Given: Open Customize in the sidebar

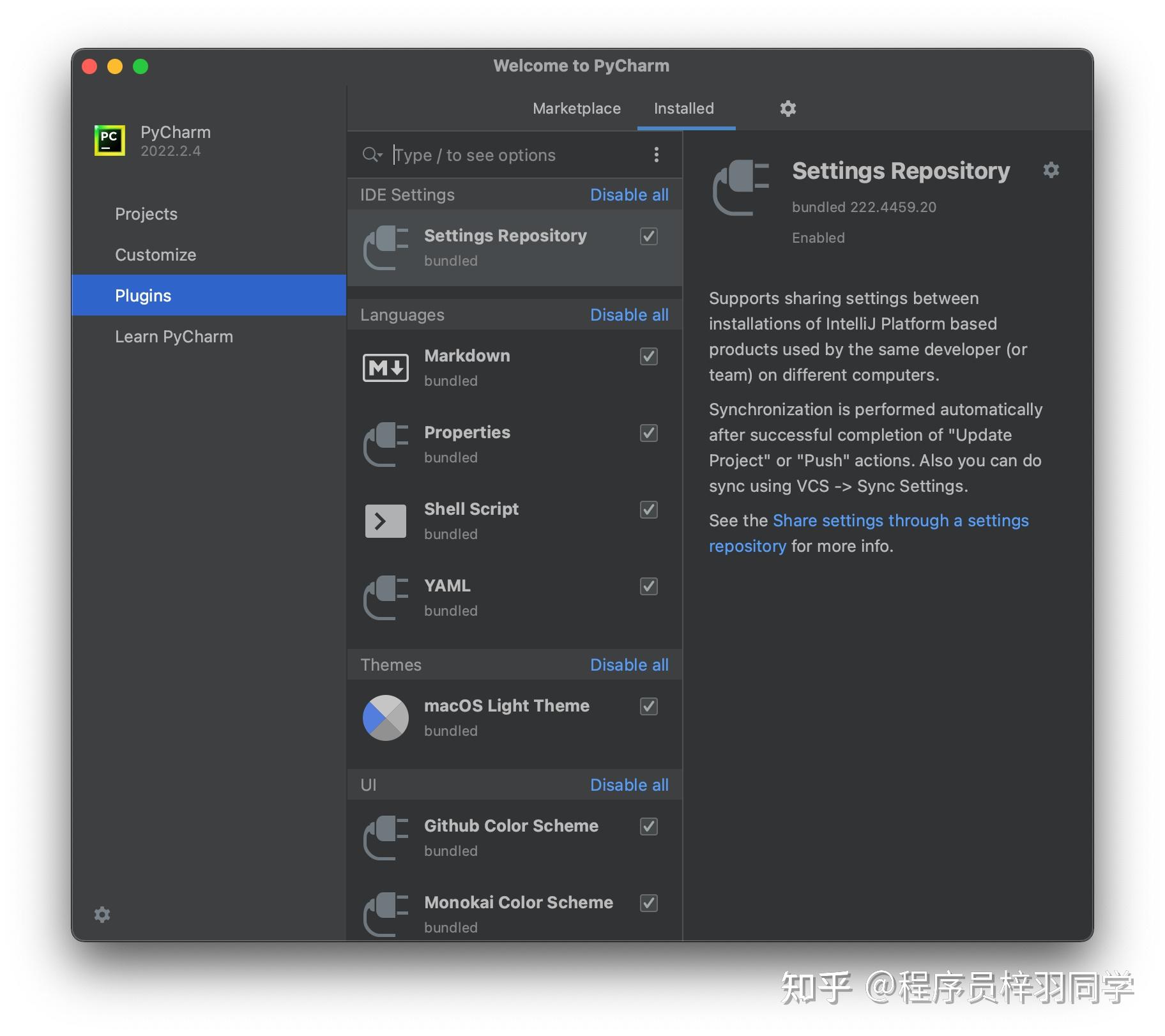Looking at the screenshot, I should point(209,255).
